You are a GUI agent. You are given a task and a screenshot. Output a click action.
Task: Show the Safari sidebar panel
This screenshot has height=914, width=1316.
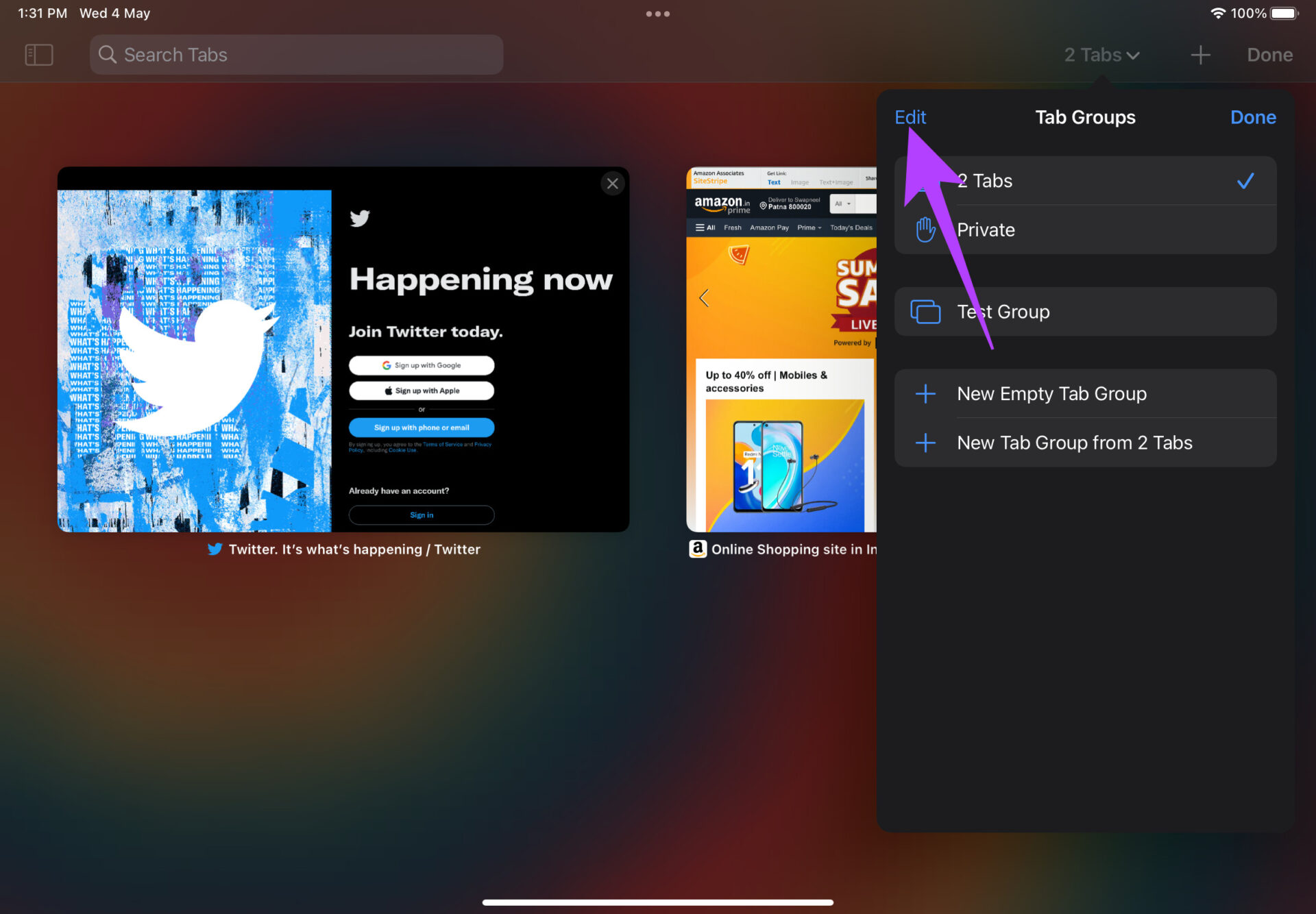39,55
